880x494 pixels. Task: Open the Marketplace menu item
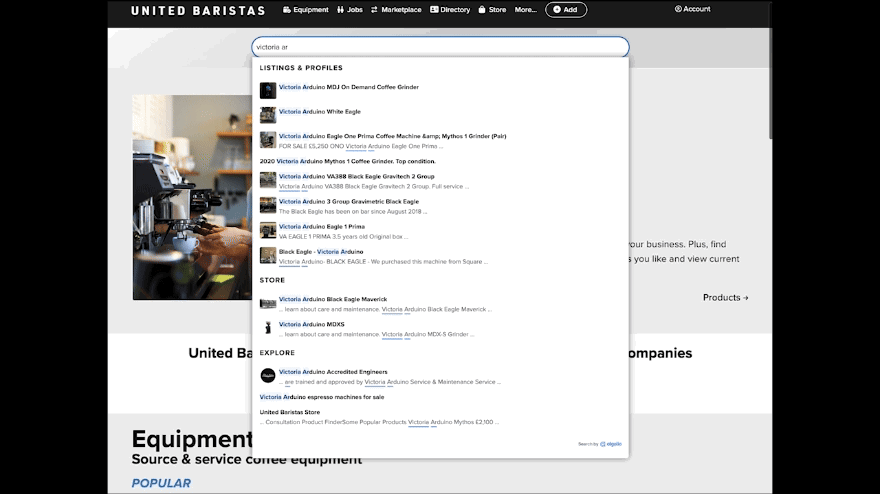pyautogui.click(x=396, y=10)
